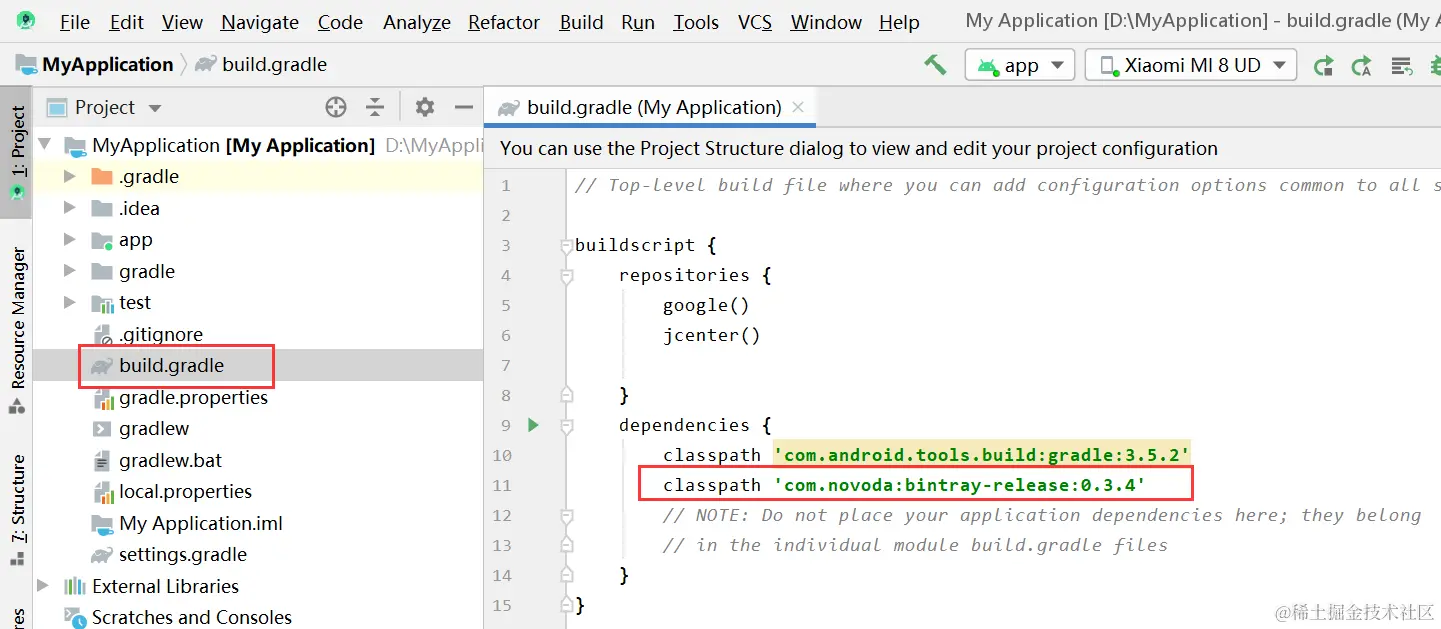The width and height of the screenshot is (1441, 629).
Task: Click the Android Studio logo icon
Action: [x=26, y=21]
